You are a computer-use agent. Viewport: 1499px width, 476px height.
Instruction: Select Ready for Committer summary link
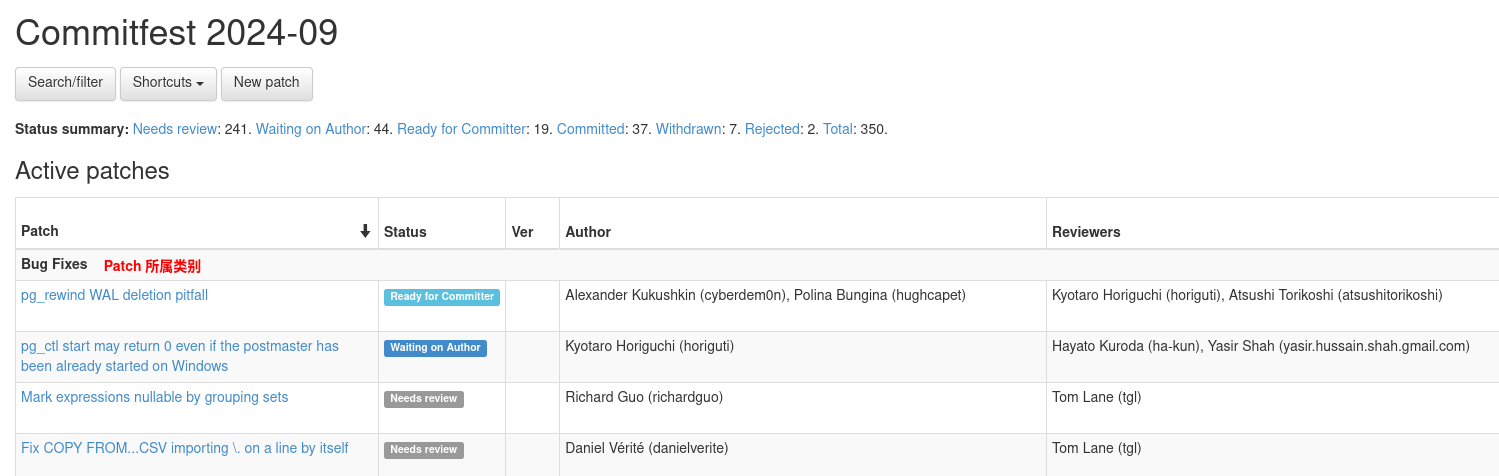461,129
